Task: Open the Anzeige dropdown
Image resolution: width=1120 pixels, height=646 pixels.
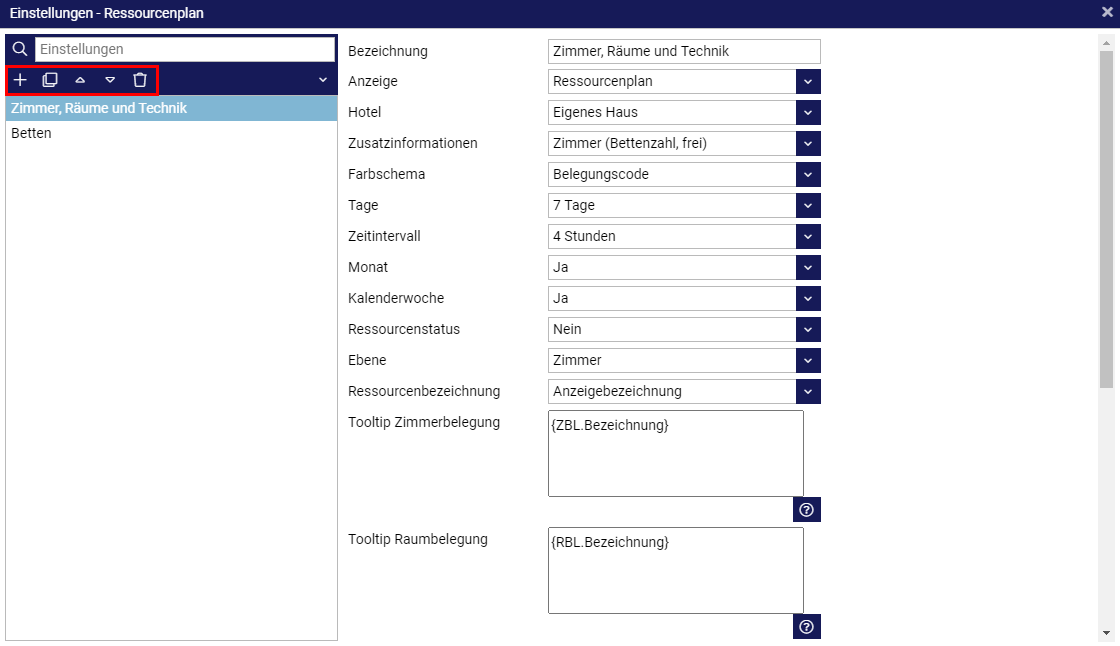Action: [x=808, y=81]
